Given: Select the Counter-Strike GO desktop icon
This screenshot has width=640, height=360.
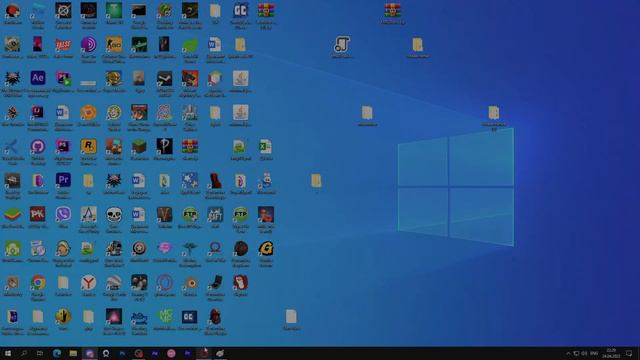Looking at the screenshot, I should coord(113,44).
